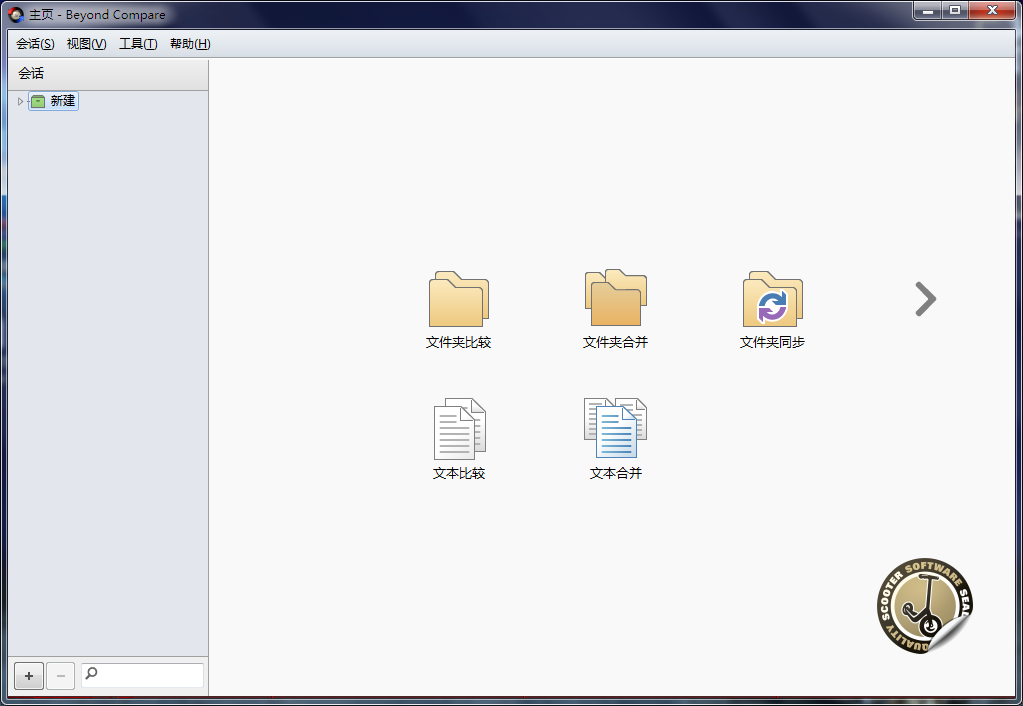Screen dimensions: 1023x706
Task: Close the Beyond Compare window
Action: point(992,10)
